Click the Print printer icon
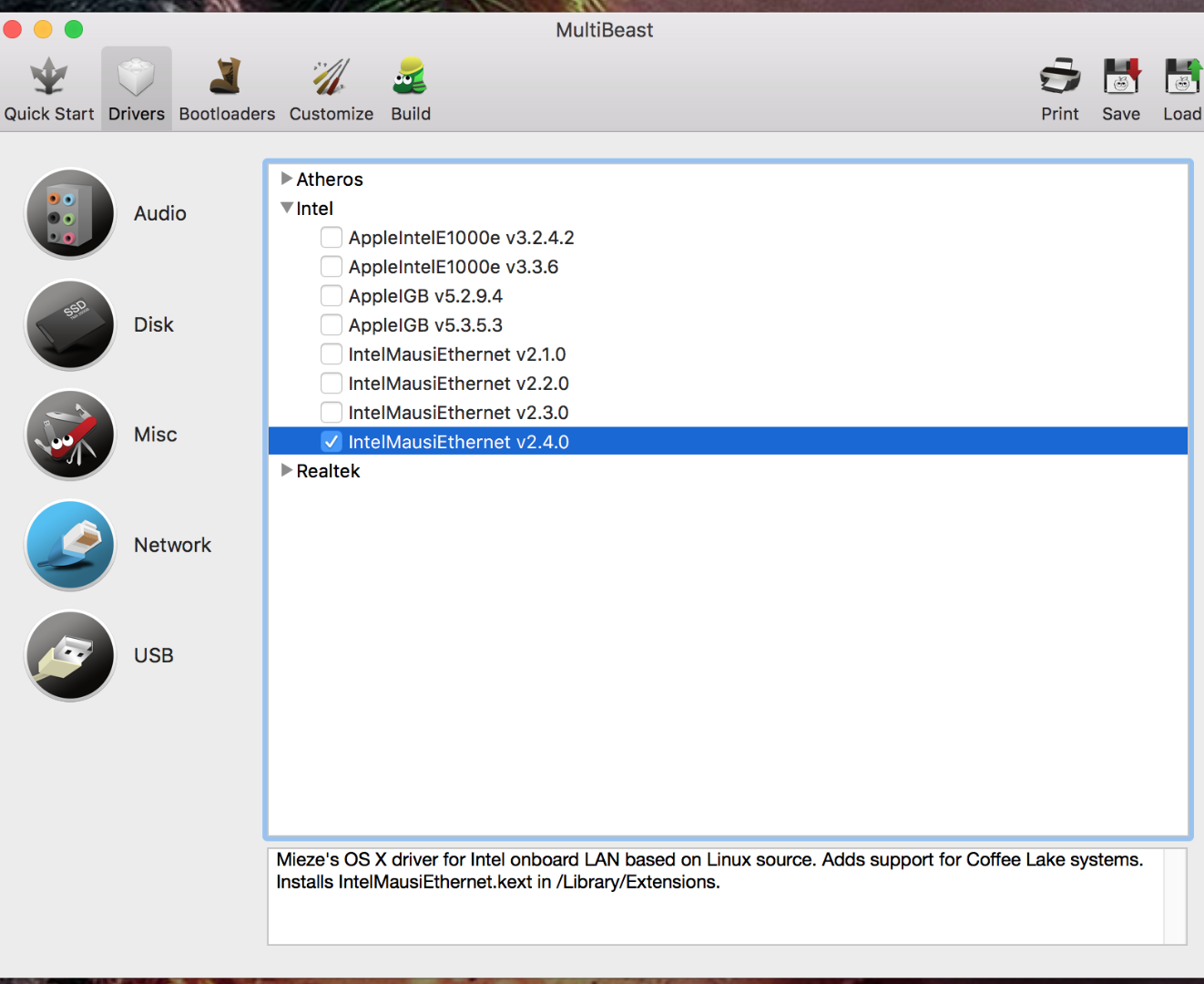Screen dimensions: 1204x984 [1060, 77]
